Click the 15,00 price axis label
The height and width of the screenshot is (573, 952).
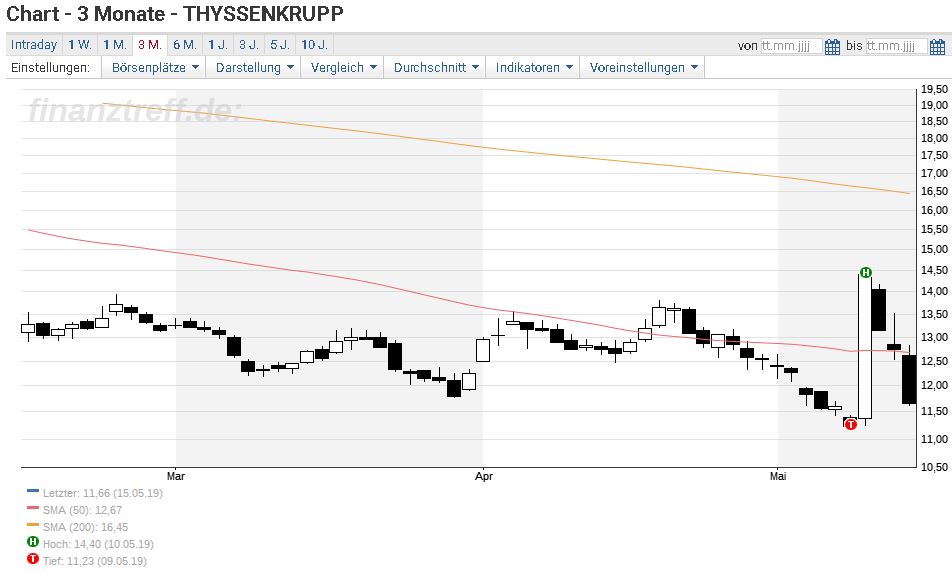[934, 249]
